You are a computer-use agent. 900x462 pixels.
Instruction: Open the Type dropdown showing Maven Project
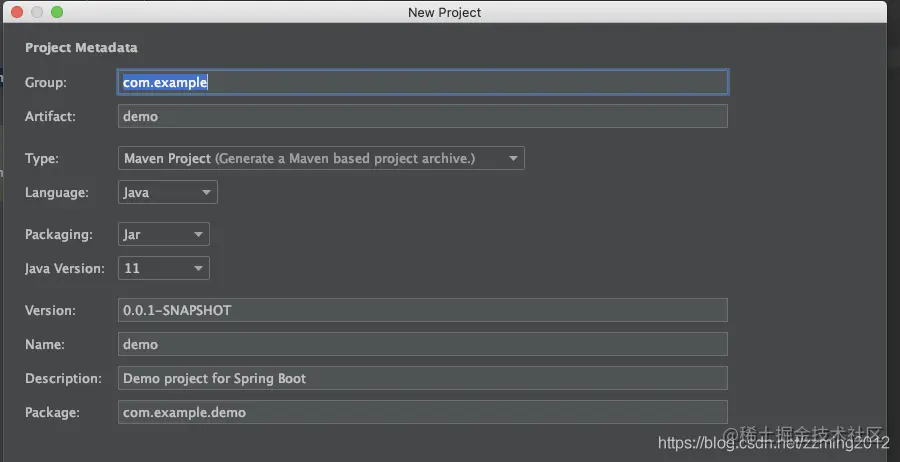coord(321,158)
